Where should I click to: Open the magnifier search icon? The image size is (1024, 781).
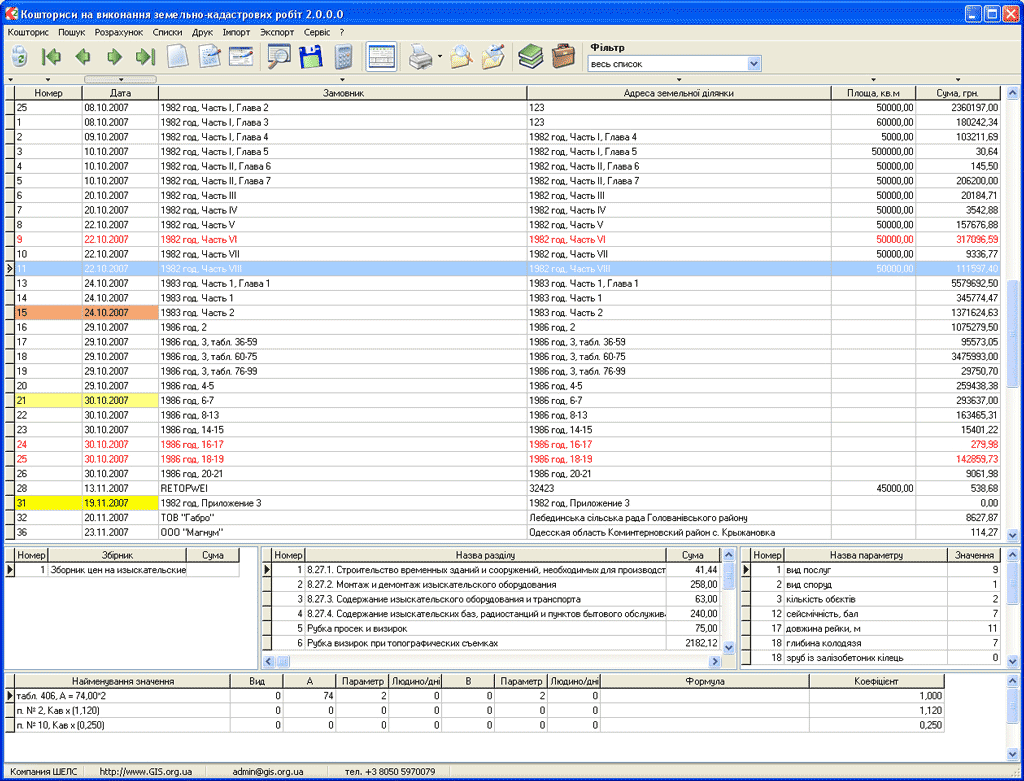click(x=277, y=57)
